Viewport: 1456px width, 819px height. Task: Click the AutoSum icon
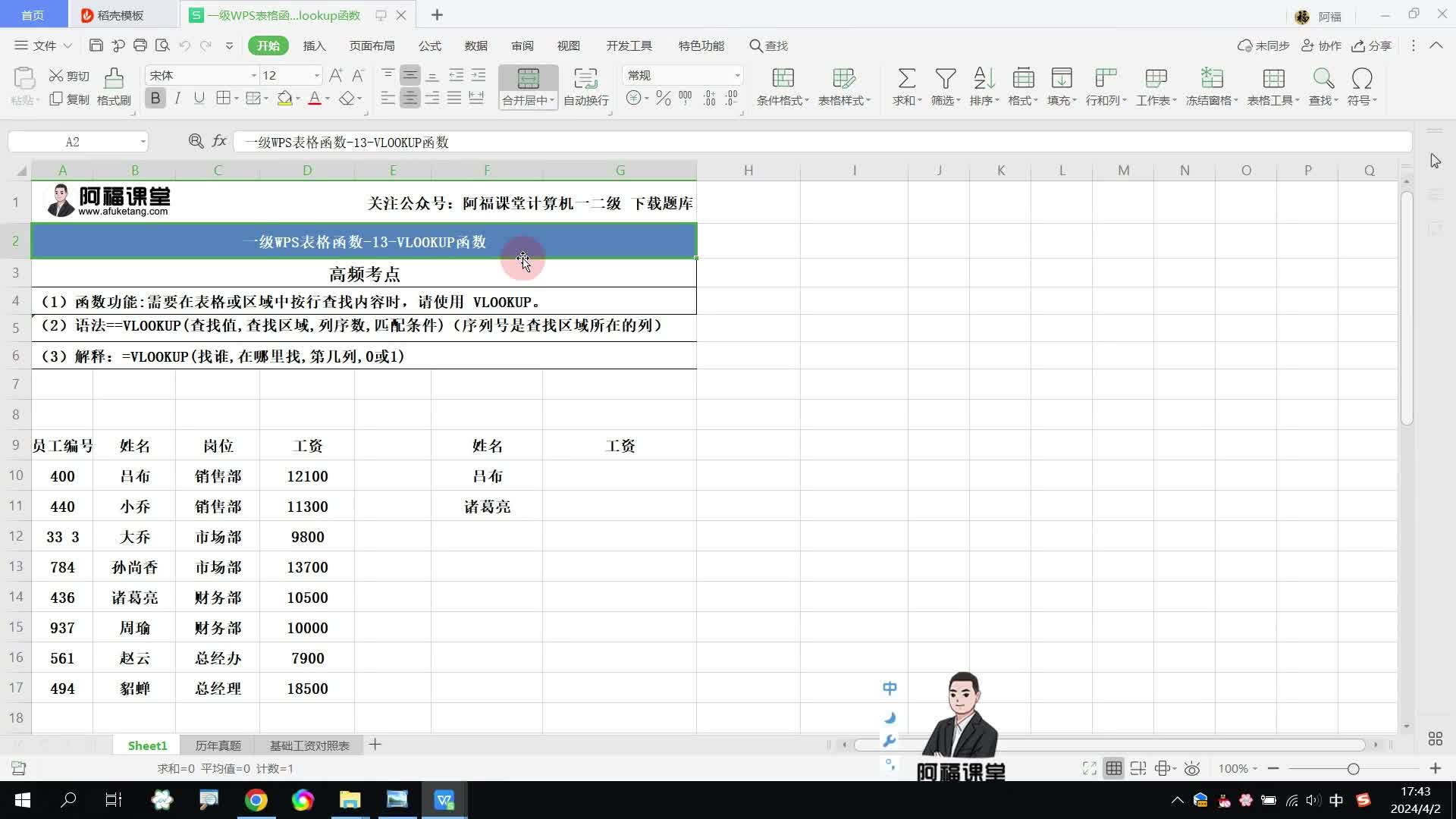pos(906,79)
